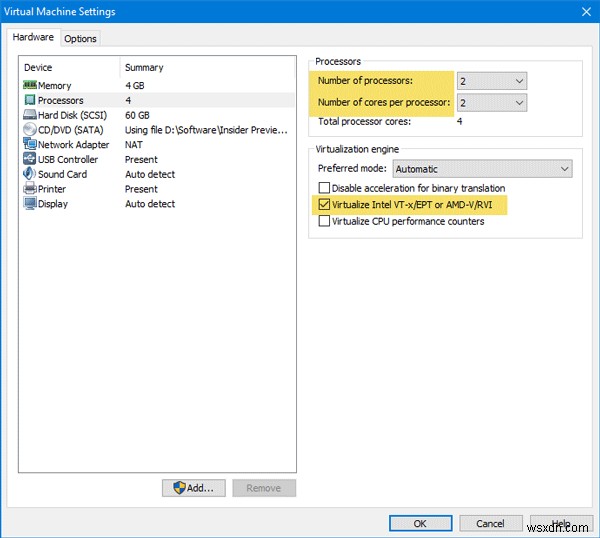Open Number of cores per processor dropdown
600x538 pixels.
coord(492,103)
